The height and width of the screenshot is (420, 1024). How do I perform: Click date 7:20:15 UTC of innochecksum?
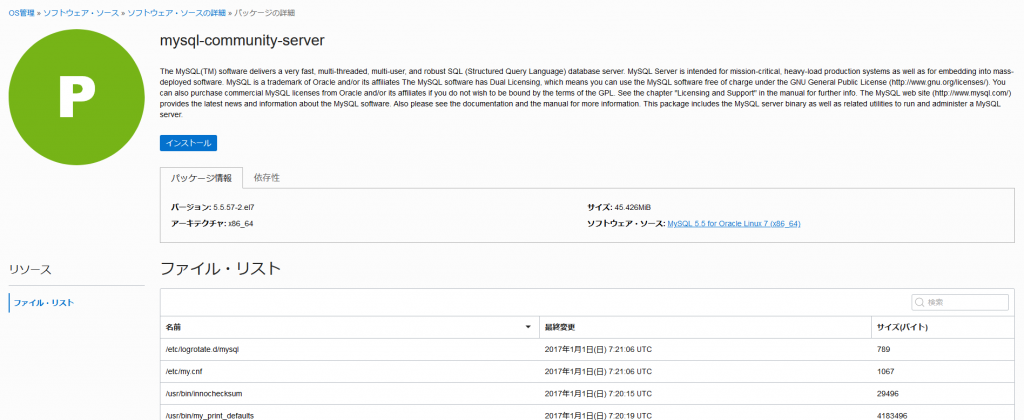[598, 393]
